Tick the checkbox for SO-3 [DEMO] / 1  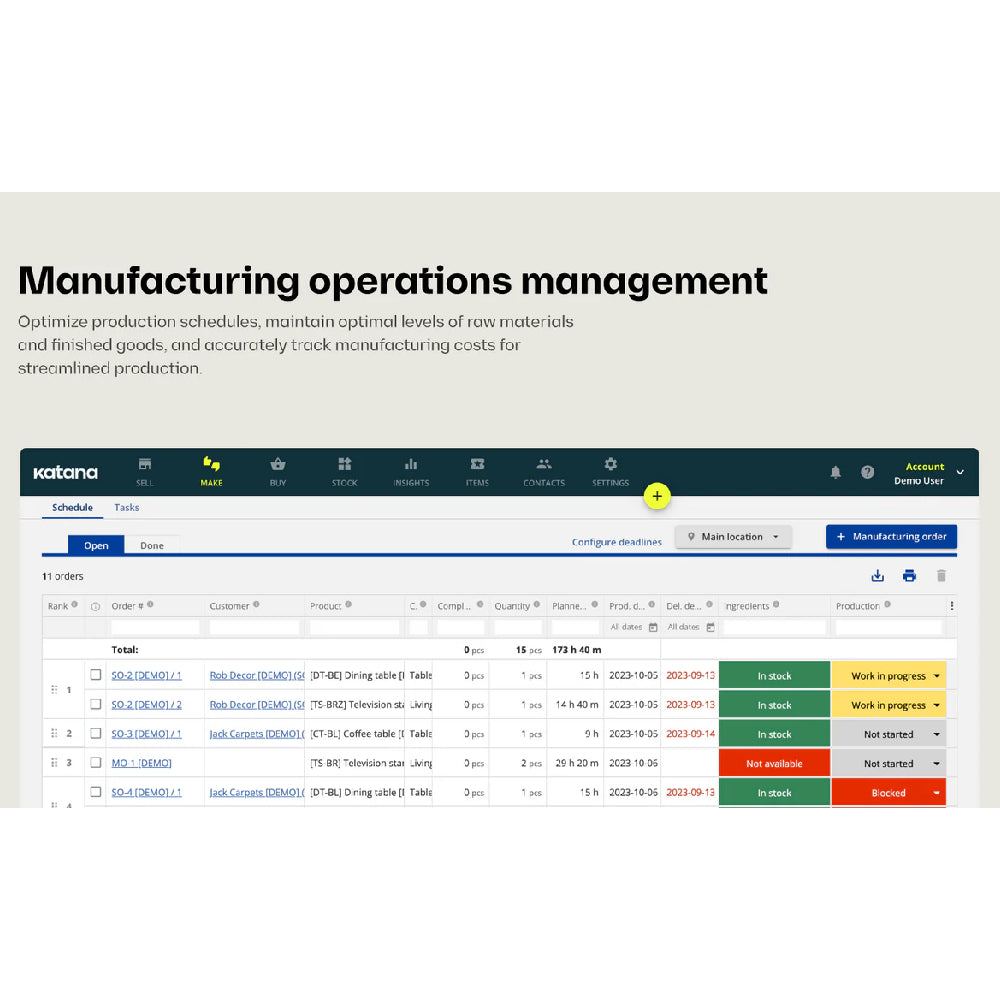click(96, 733)
